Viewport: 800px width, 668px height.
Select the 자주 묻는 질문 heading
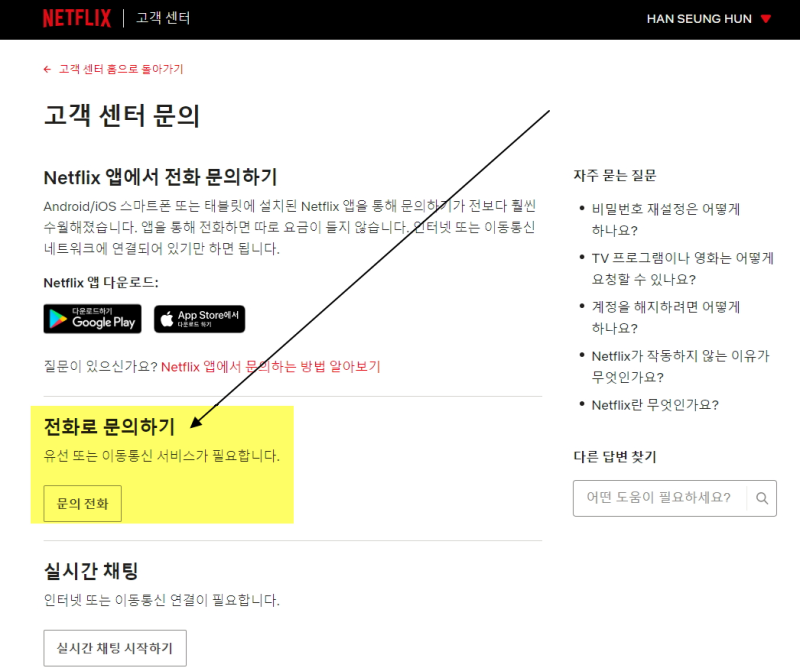(x=615, y=176)
